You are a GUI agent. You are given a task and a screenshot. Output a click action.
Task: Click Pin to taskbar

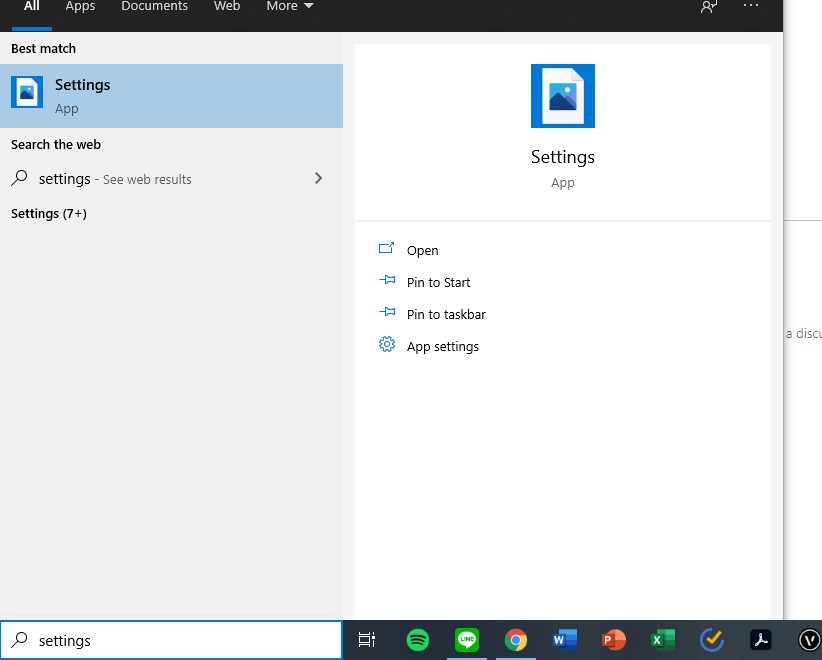pyautogui.click(x=446, y=313)
